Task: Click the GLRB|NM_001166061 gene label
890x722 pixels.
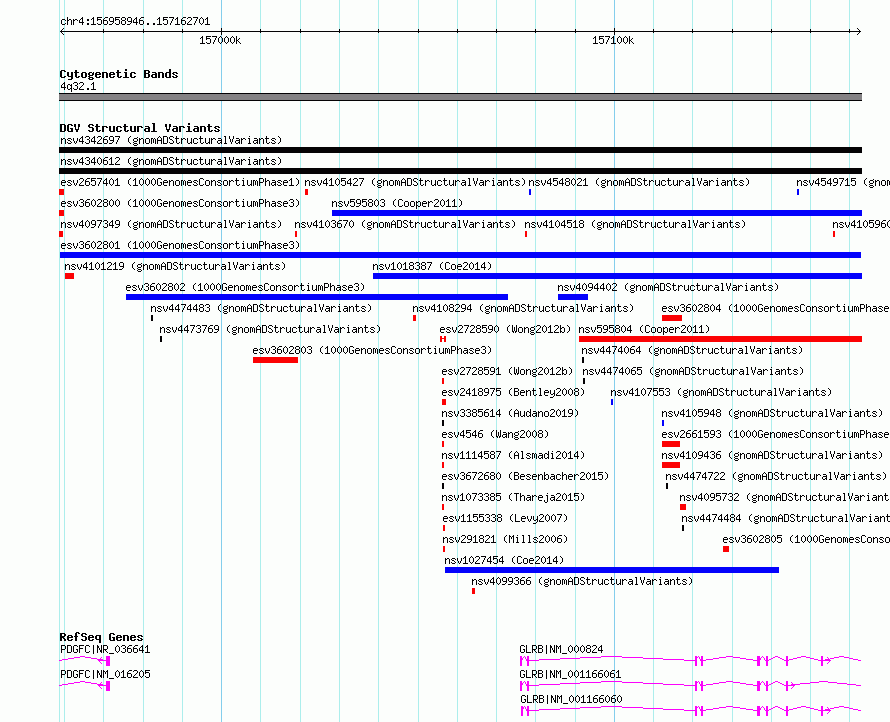Action: point(570,674)
